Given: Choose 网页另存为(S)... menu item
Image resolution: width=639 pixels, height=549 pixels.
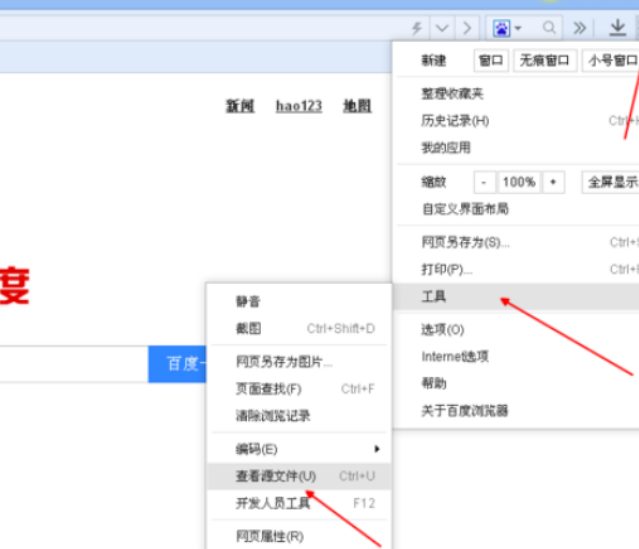Looking at the screenshot, I should click(x=518, y=243).
